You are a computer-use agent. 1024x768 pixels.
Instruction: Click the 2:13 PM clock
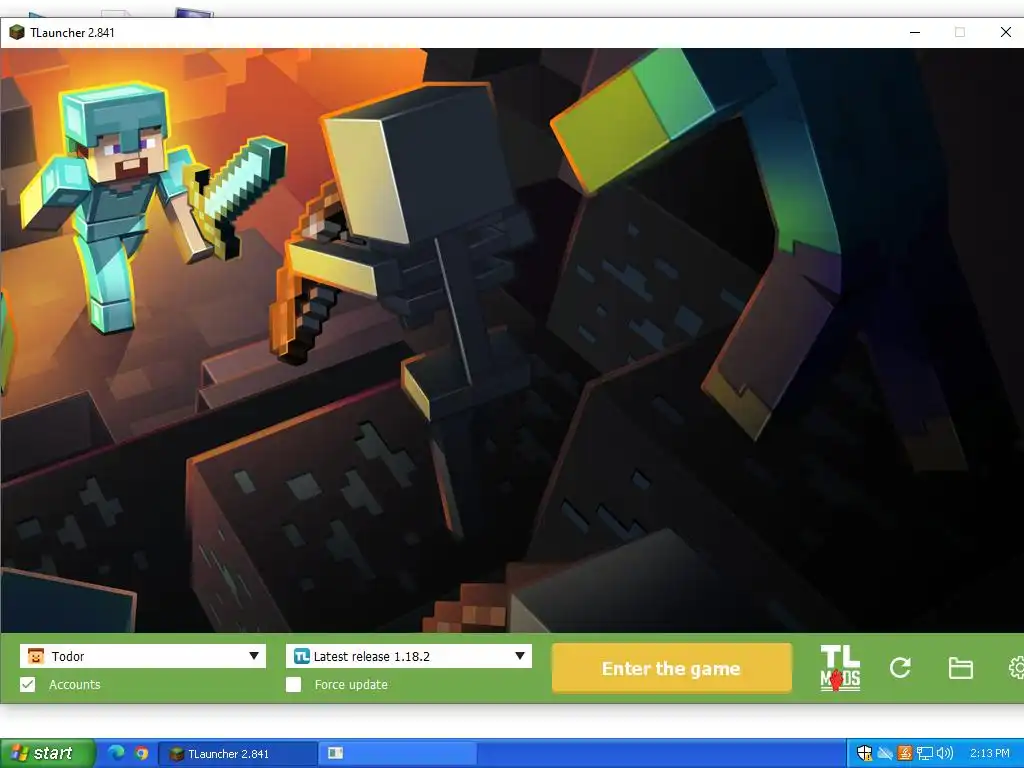coord(989,753)
